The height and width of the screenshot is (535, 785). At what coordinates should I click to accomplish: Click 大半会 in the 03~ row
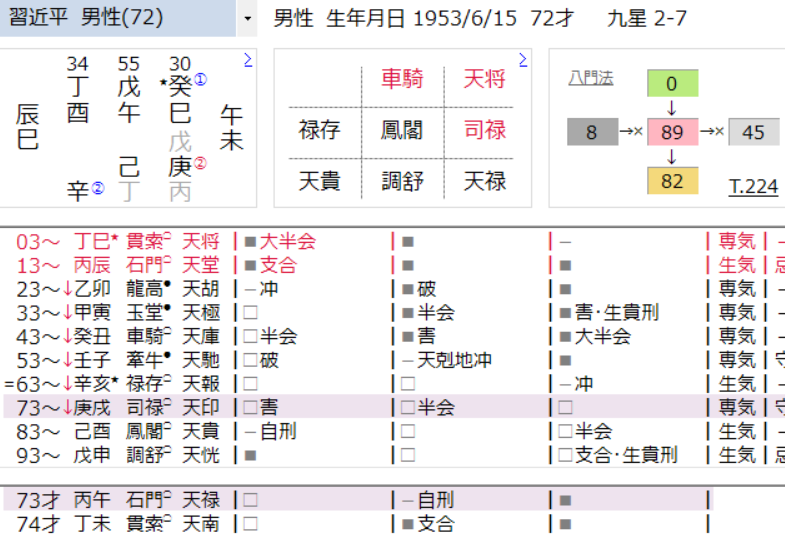click(288, 242)
